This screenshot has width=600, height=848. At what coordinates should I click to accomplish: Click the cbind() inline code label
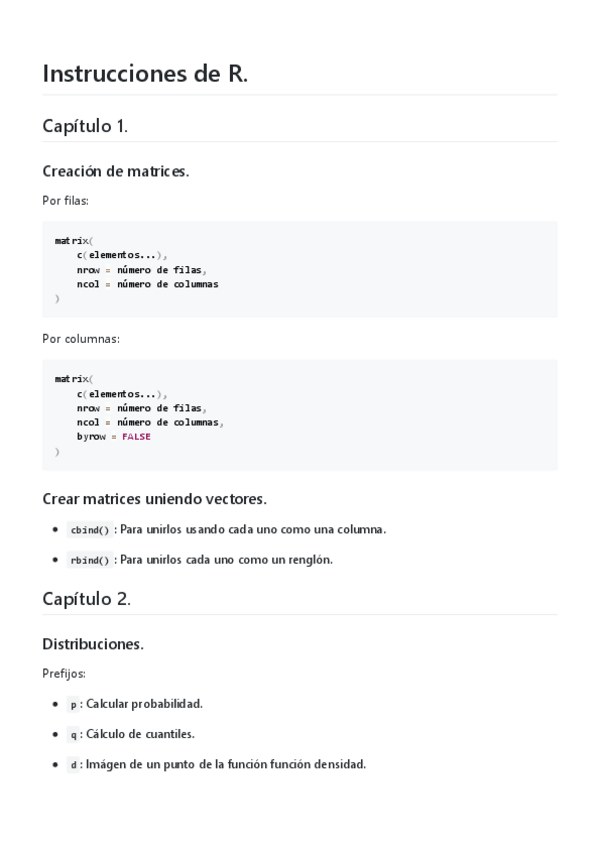click(89, 530)
